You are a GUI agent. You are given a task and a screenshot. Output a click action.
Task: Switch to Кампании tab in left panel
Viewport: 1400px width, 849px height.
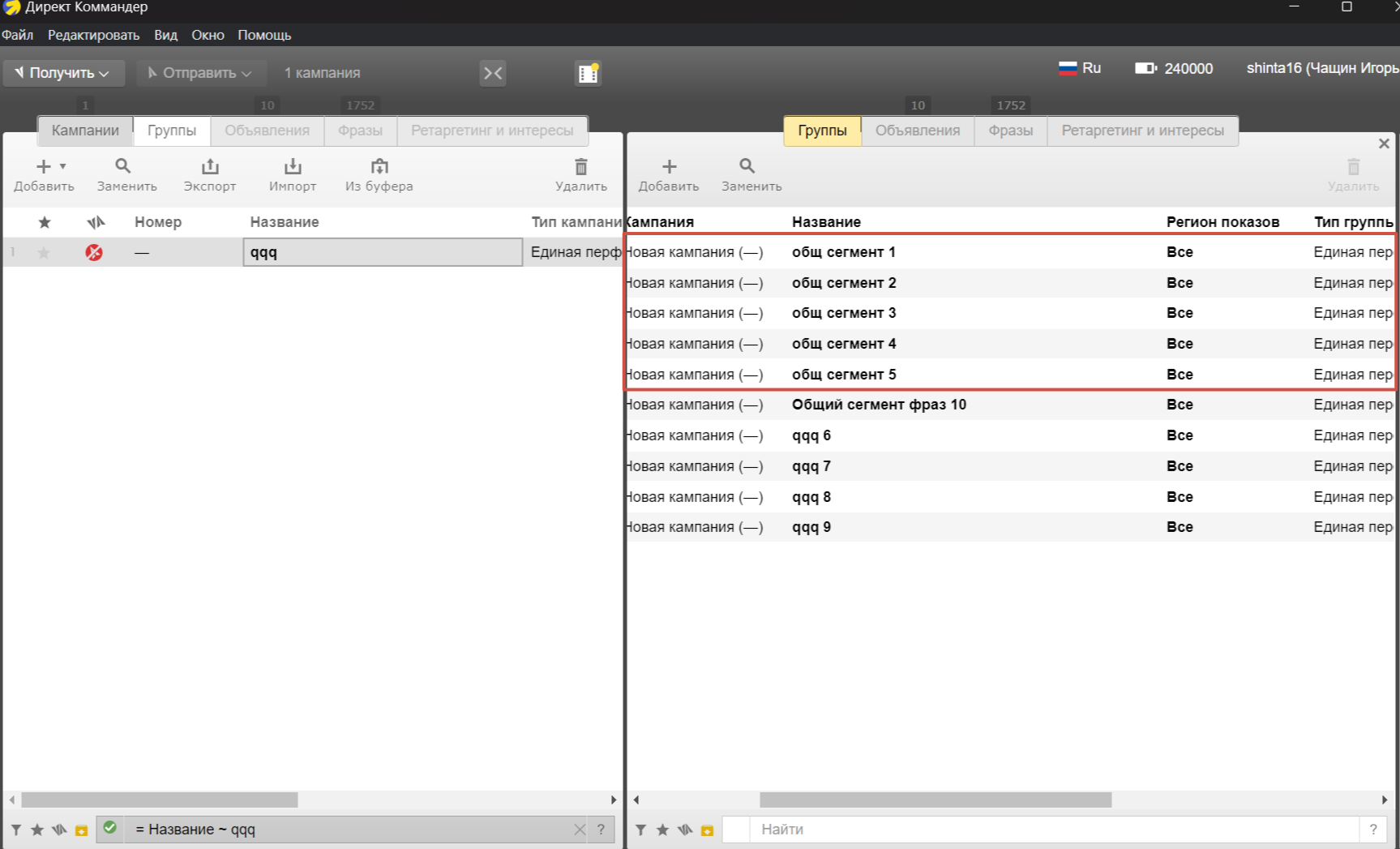tap(85, 131)
